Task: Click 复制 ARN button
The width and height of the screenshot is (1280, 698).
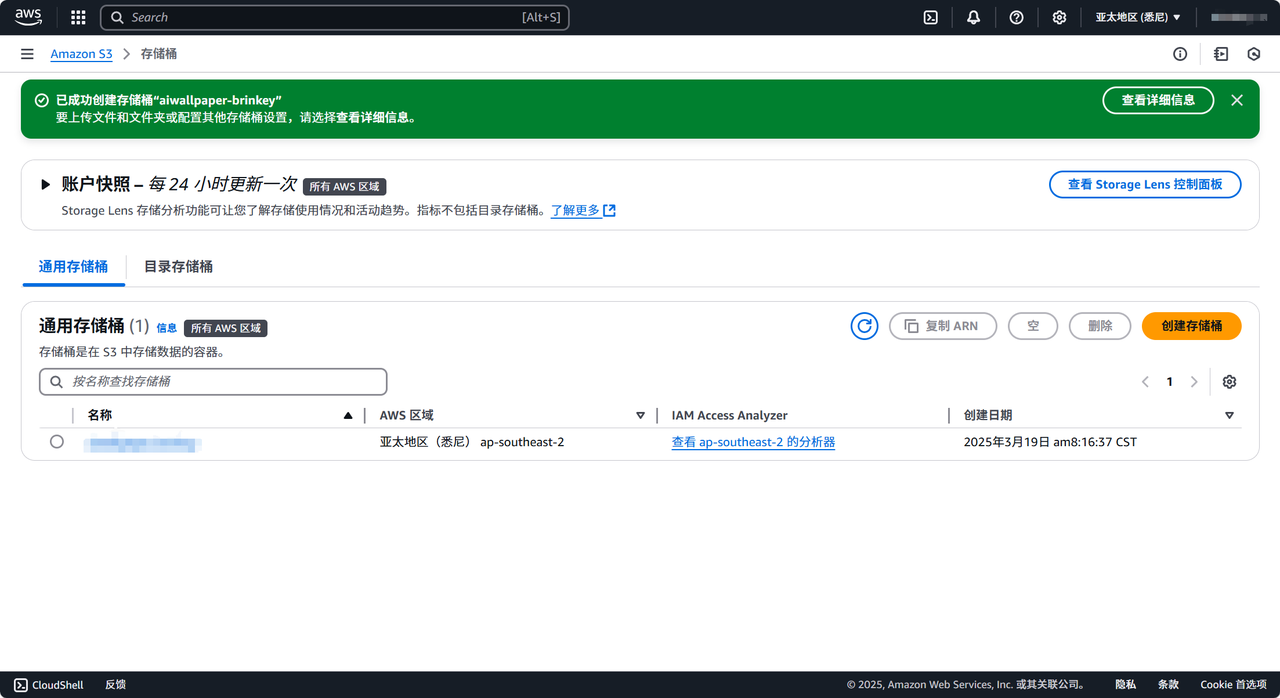Action: 943,326
